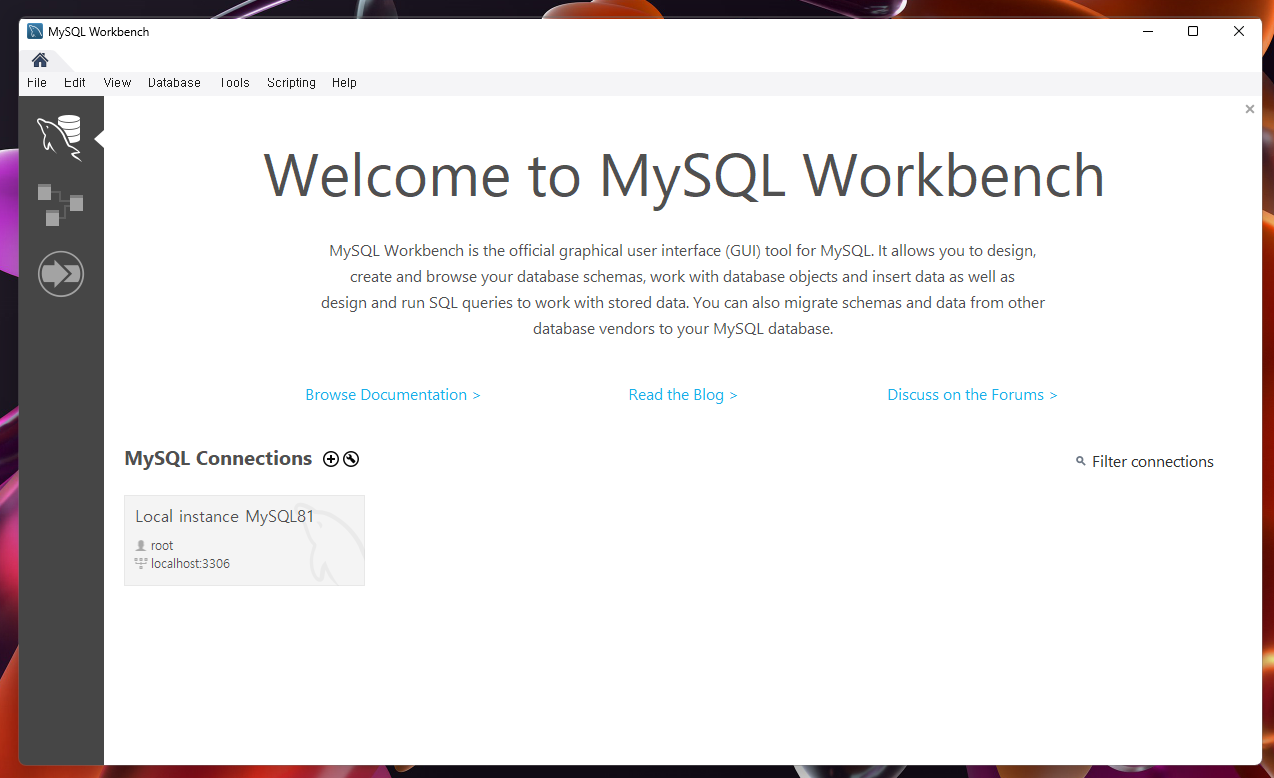1274x778 pixels.
Task: Open the Help menu
Action: pos(344,83)
